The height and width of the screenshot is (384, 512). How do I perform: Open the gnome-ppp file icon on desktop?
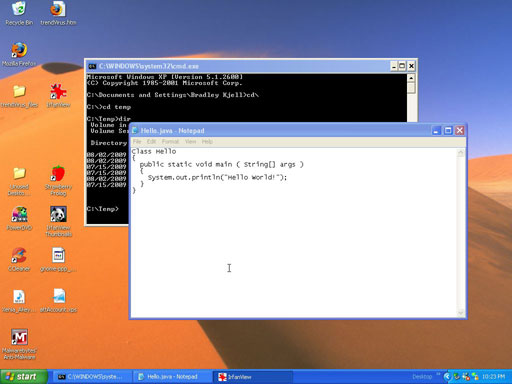click(58, 260)
